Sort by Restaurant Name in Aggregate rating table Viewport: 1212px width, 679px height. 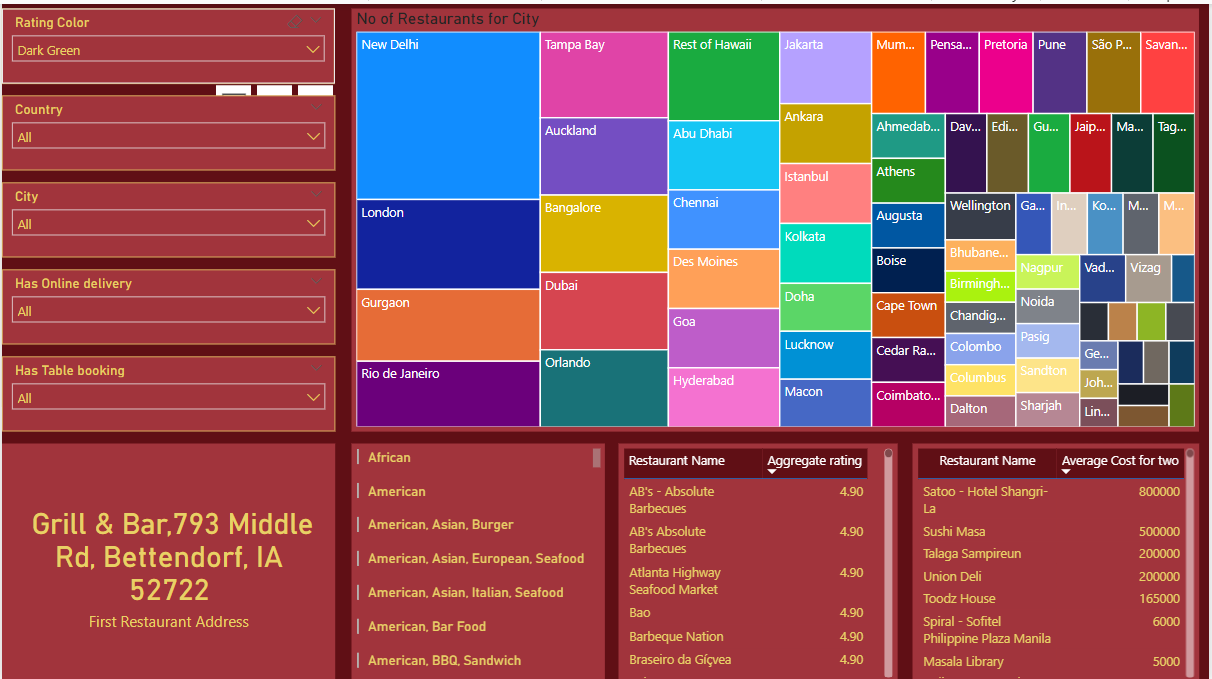click(x=676, y=461)
